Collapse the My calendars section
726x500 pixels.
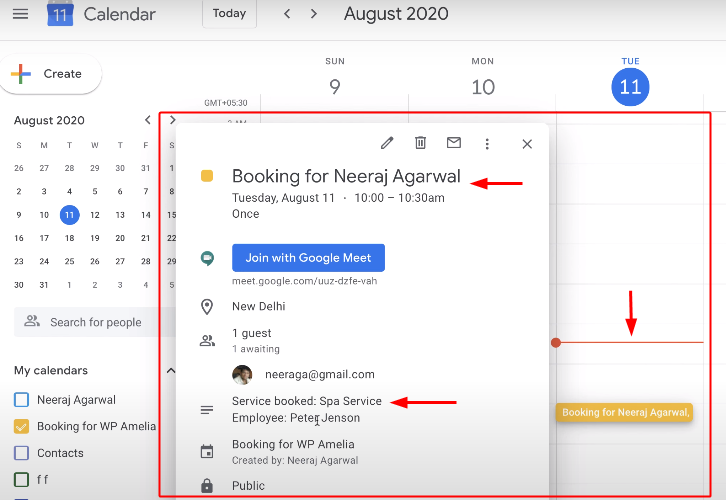170,370
